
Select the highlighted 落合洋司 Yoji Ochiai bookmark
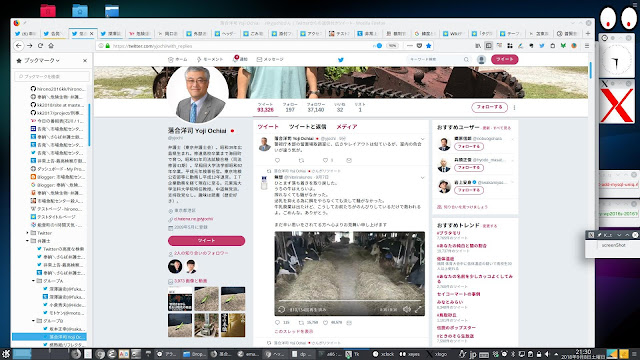tap(49, 337)
